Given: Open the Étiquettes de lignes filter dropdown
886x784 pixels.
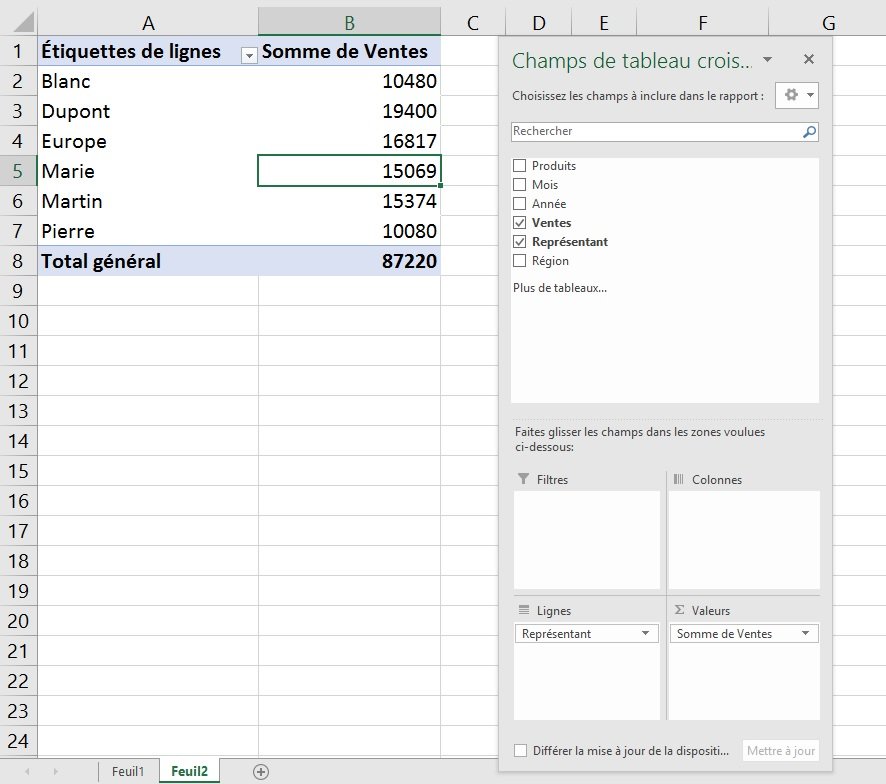Looking at the screenshot, I should 248,51.
